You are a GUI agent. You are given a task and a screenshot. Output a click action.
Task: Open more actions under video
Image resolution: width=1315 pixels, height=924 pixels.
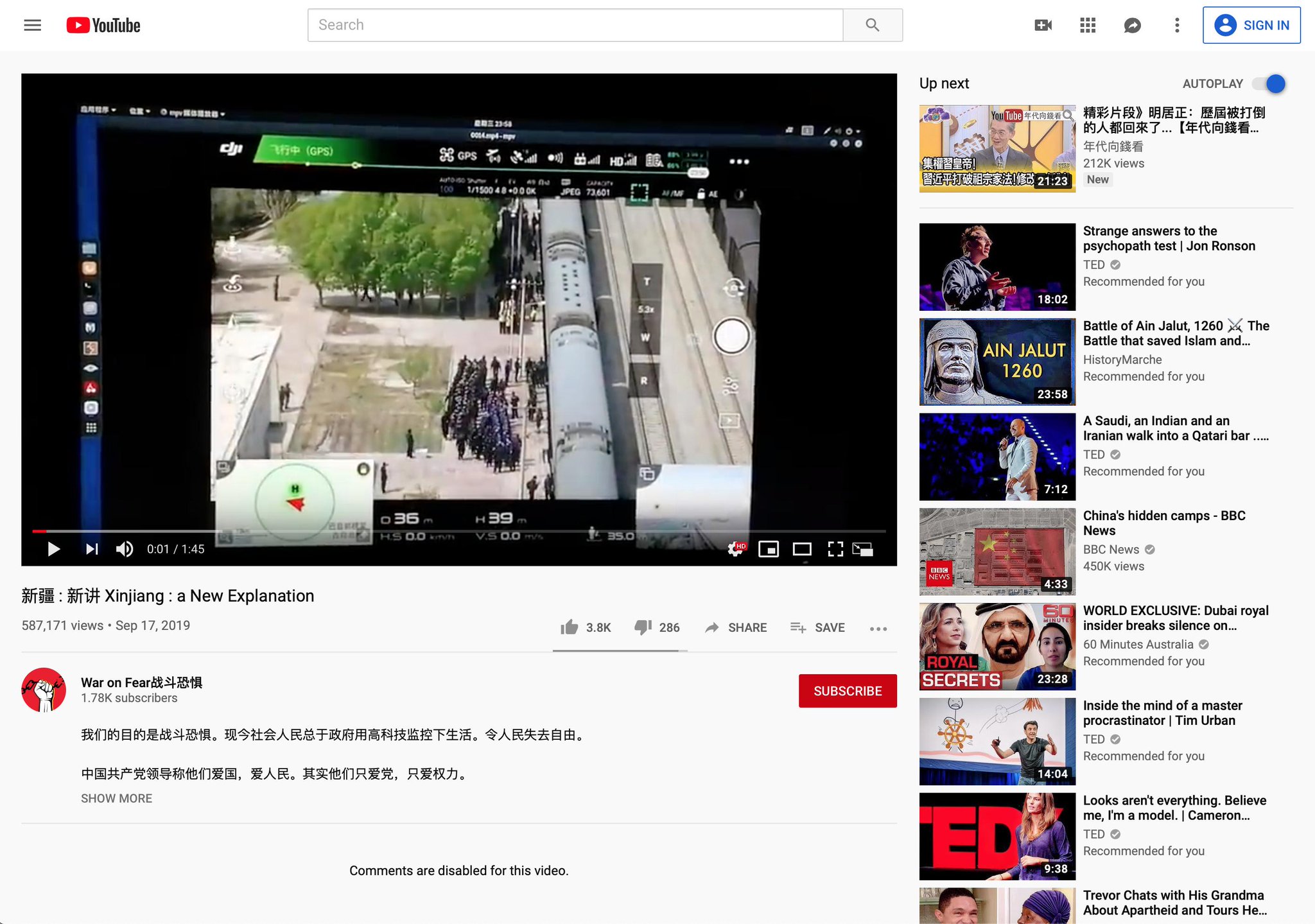tap(878, 629)
